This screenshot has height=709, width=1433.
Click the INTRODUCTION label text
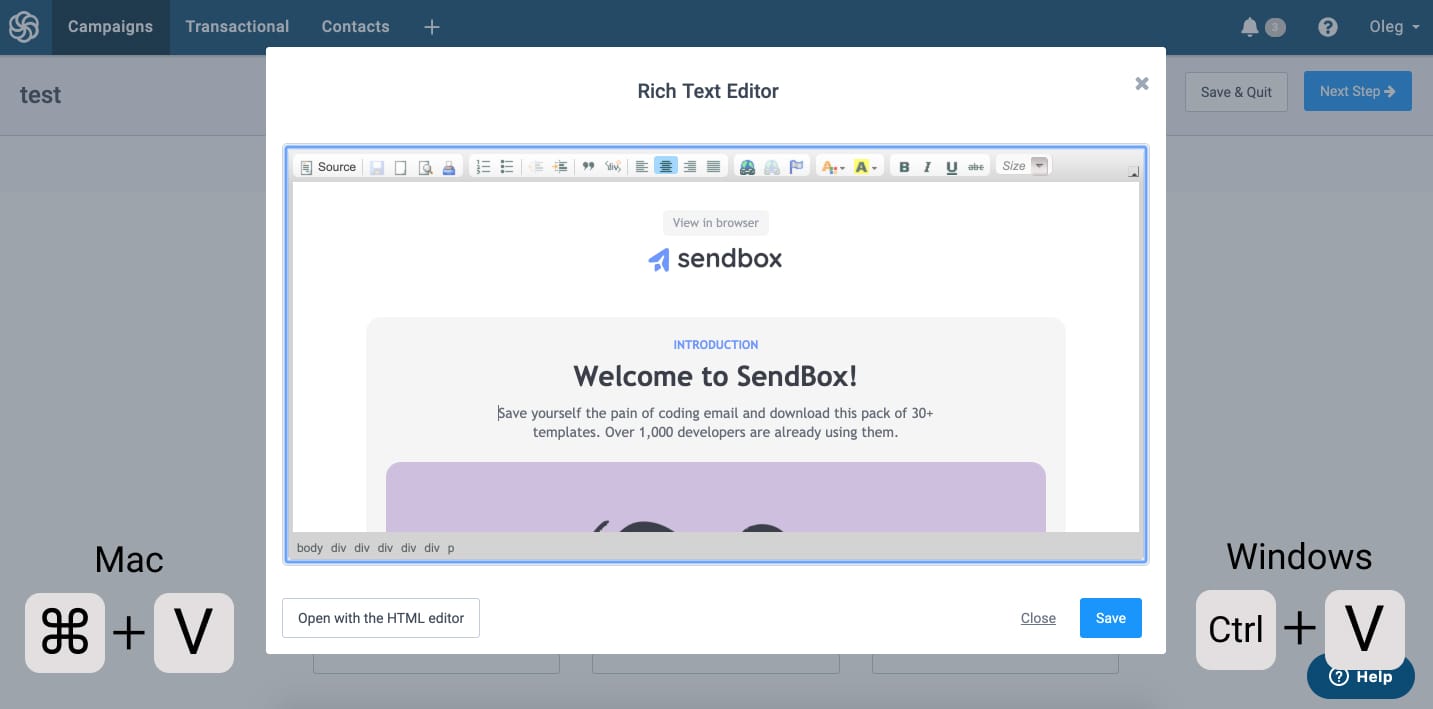tap(716, 345)
